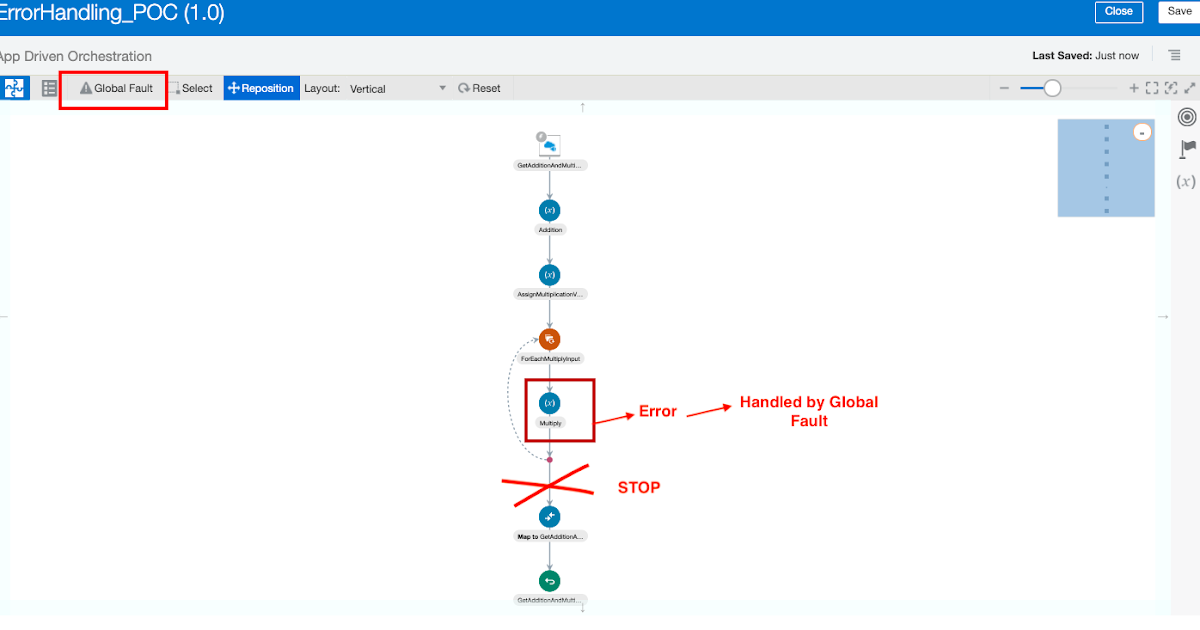Image resolution: width=1200 pixels, height=630 pixels.
Task: Toggle Reposition mode off
Action: [x=261, y=88]
